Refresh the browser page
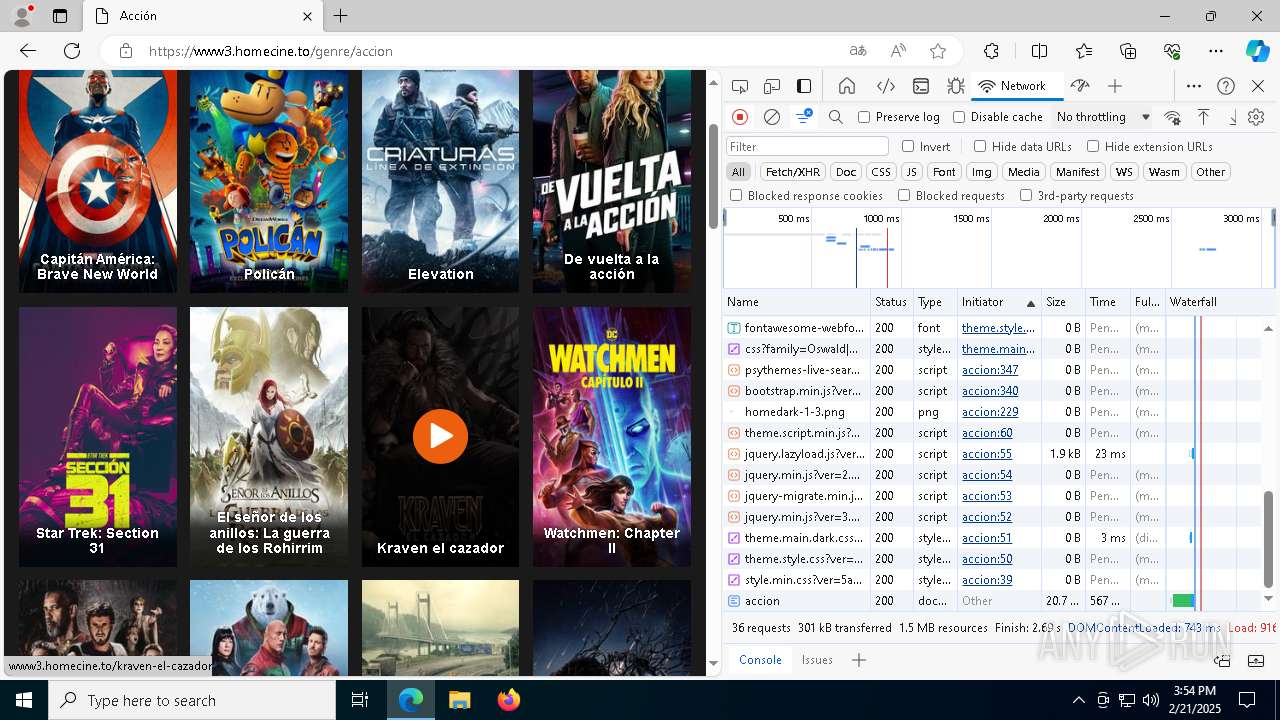Viewport: 1280px width, 720px height. tap(72, 51)
